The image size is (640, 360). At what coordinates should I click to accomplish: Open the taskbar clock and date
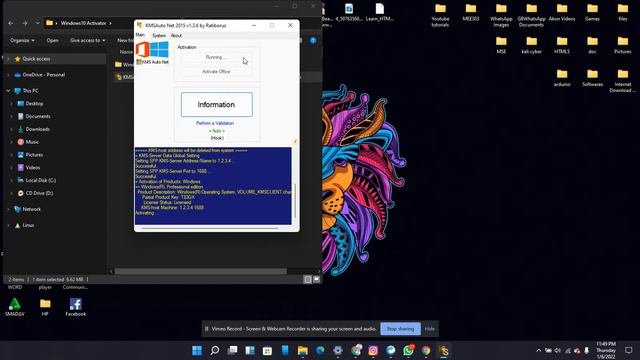(x=606, y=350)
